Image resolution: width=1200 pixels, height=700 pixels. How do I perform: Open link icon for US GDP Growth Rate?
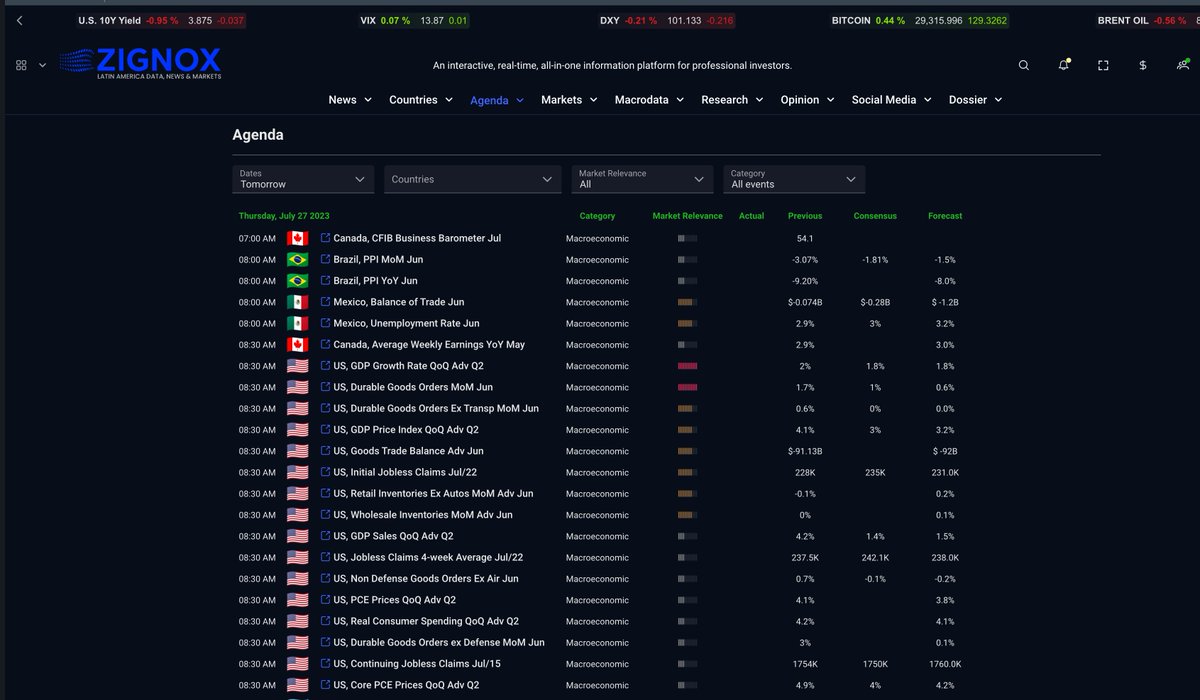click(x=325, y=366)
